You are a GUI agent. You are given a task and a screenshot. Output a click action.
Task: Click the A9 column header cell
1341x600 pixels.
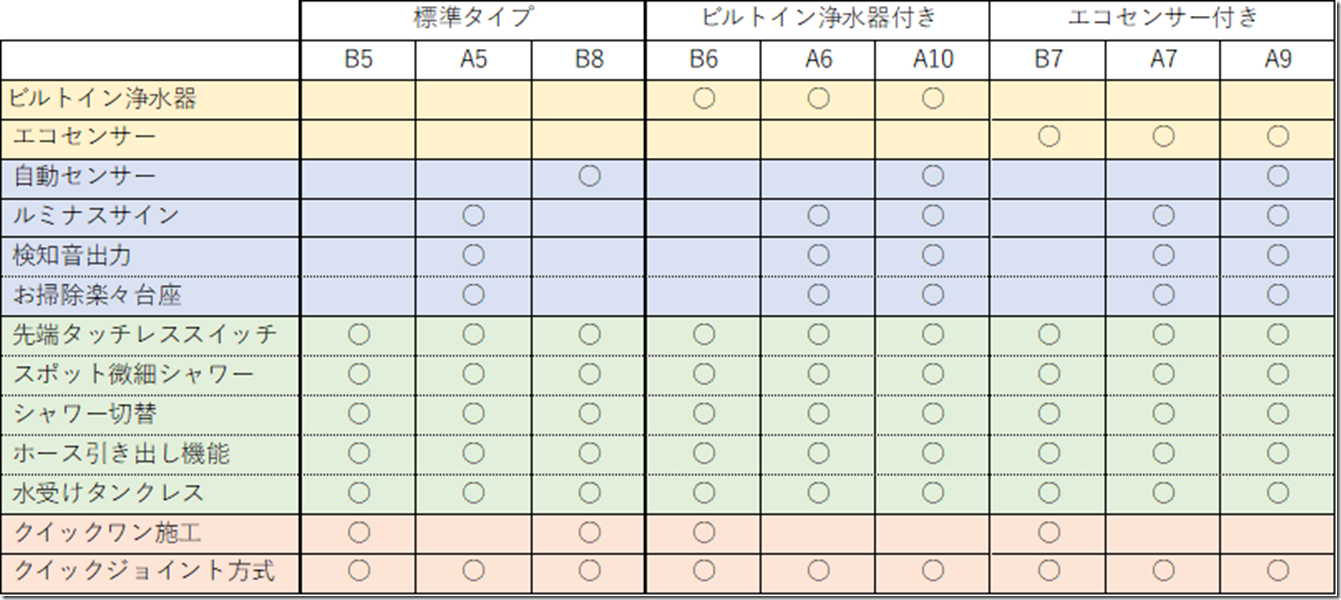(x=1279, y=59)
